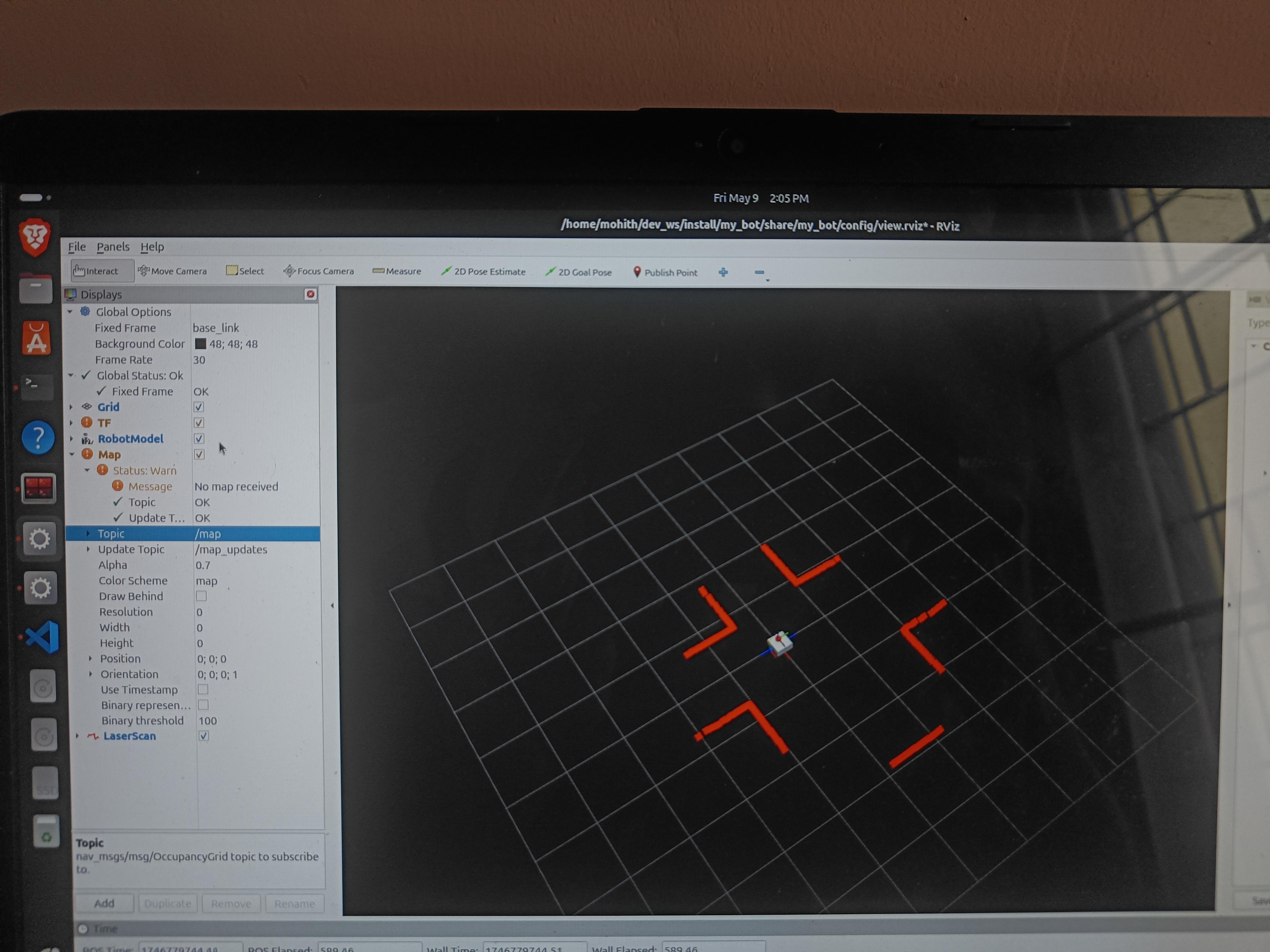Expand the TF display tree item
The width and height of the screenshot is (1270, 952).
[x=71, y=423]
